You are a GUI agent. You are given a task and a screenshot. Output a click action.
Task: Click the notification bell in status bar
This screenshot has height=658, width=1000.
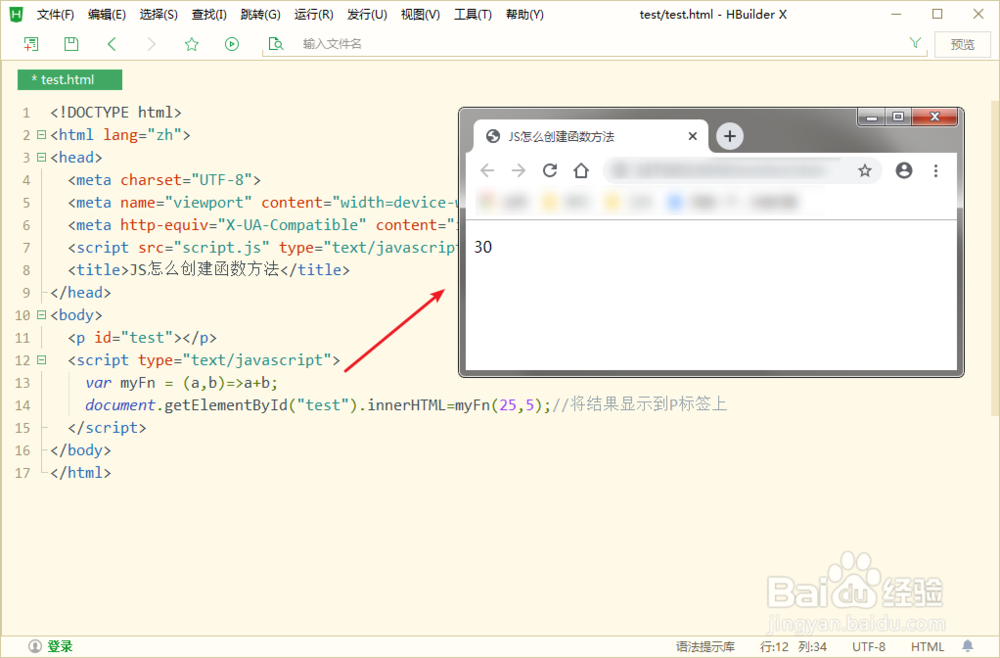click(967, 646)
